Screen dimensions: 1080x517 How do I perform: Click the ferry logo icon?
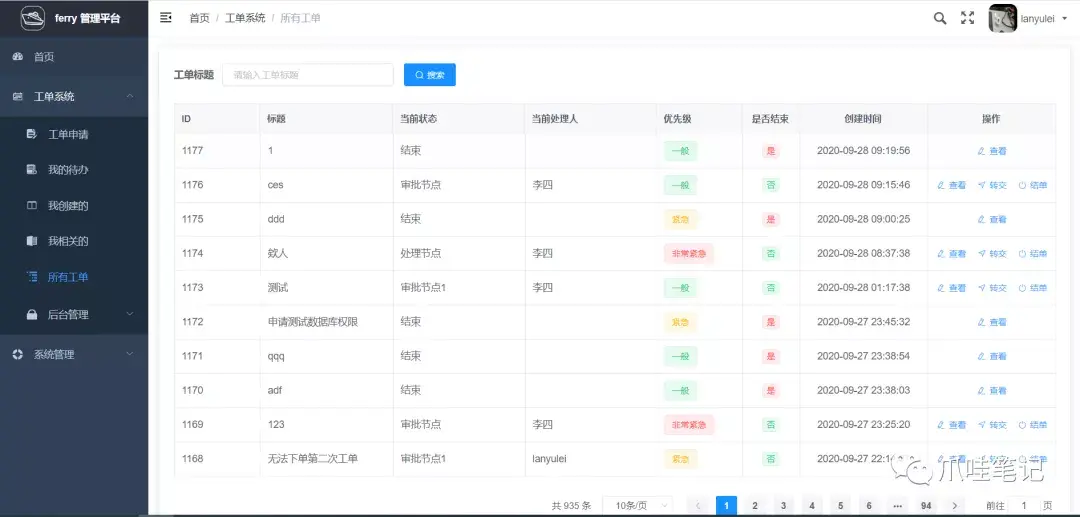(33, 18)
